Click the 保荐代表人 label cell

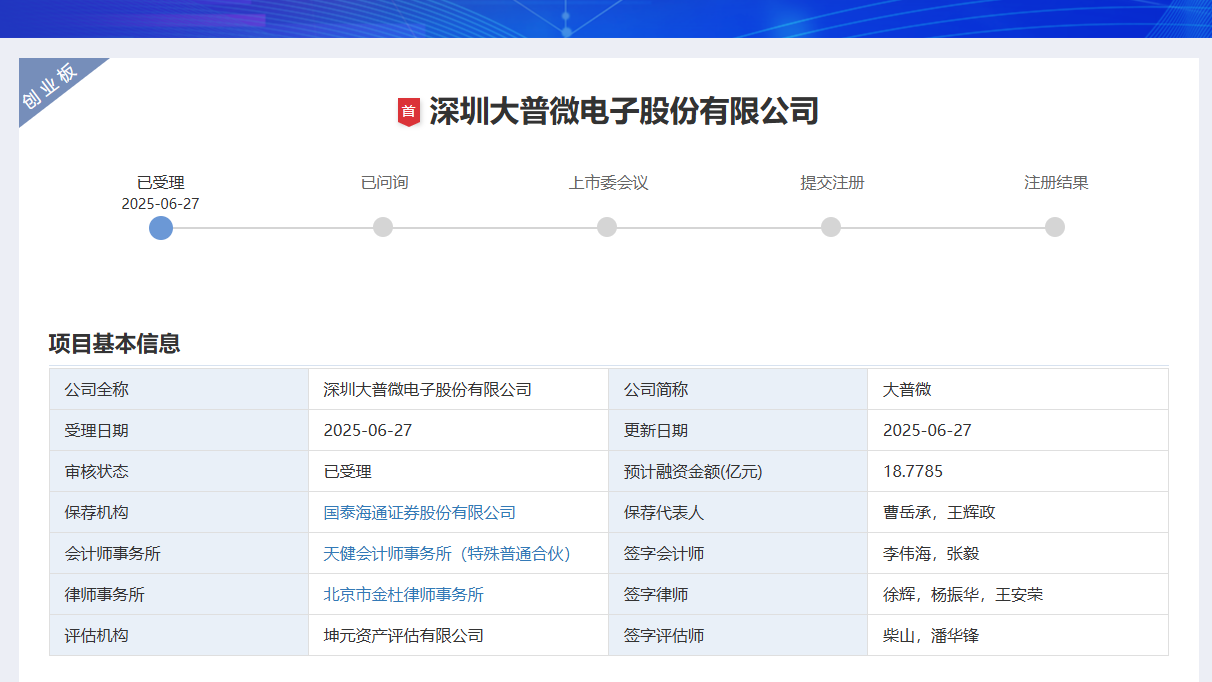738,512
